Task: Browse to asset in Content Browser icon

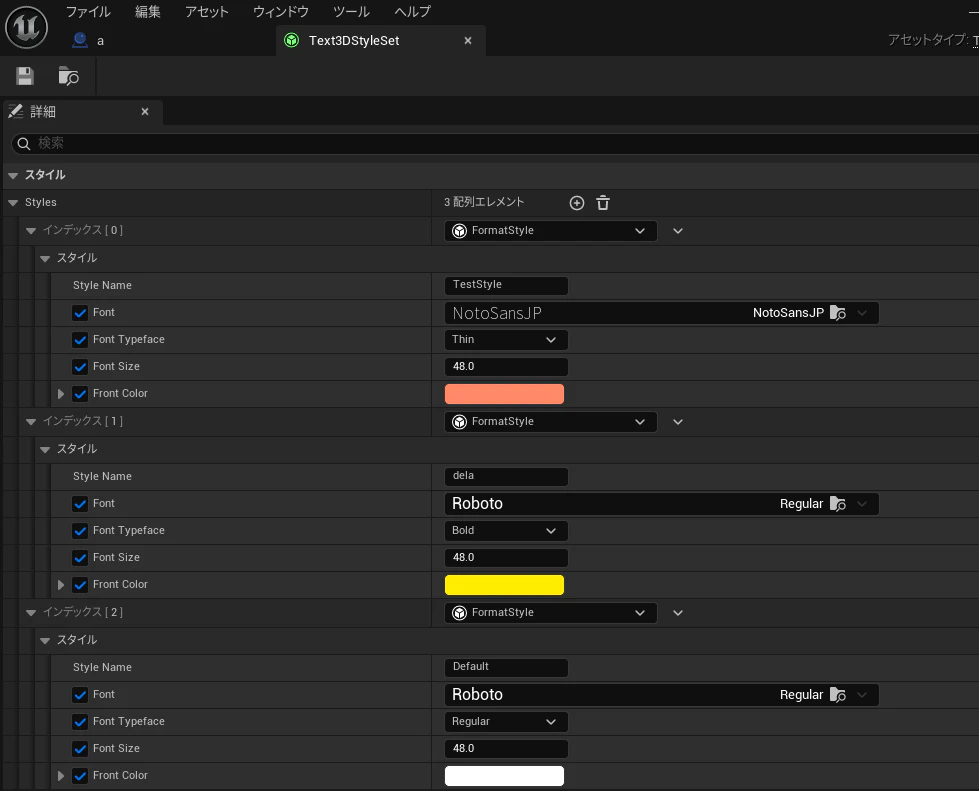Action: (x=68, y=76)
